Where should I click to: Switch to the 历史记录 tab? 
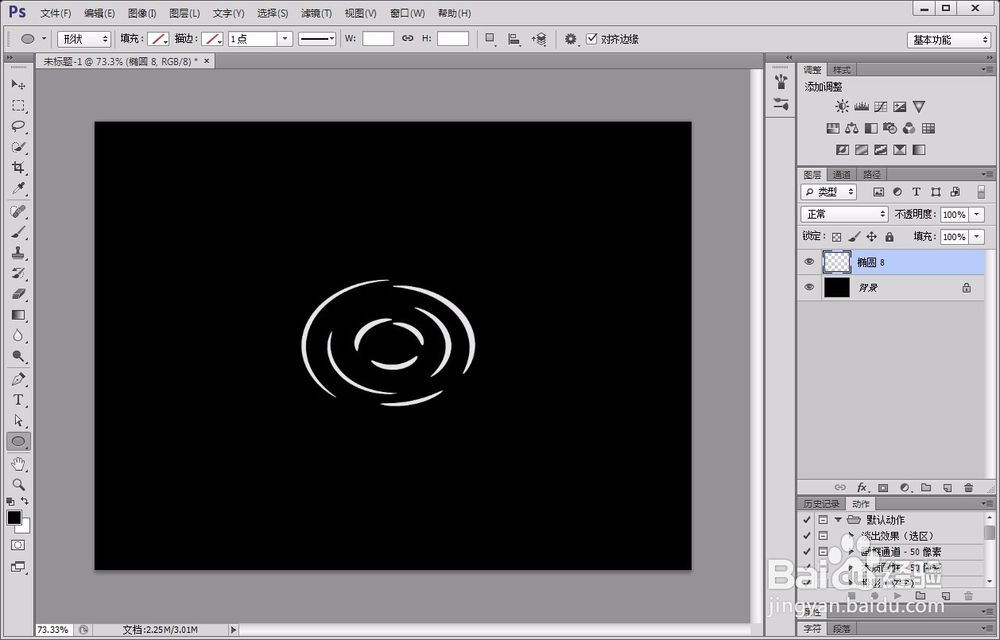point(821,504)
